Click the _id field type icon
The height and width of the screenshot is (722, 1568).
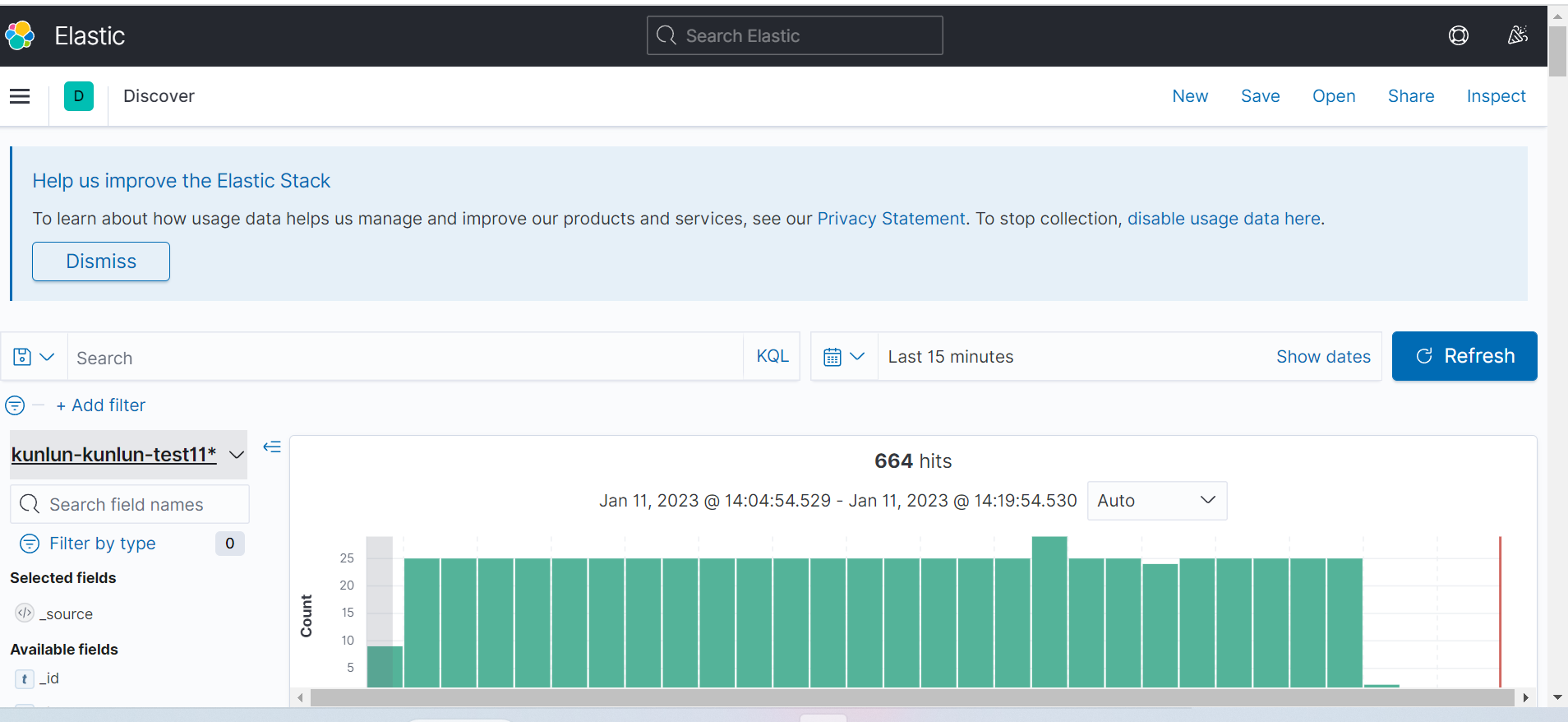[25, 678]
